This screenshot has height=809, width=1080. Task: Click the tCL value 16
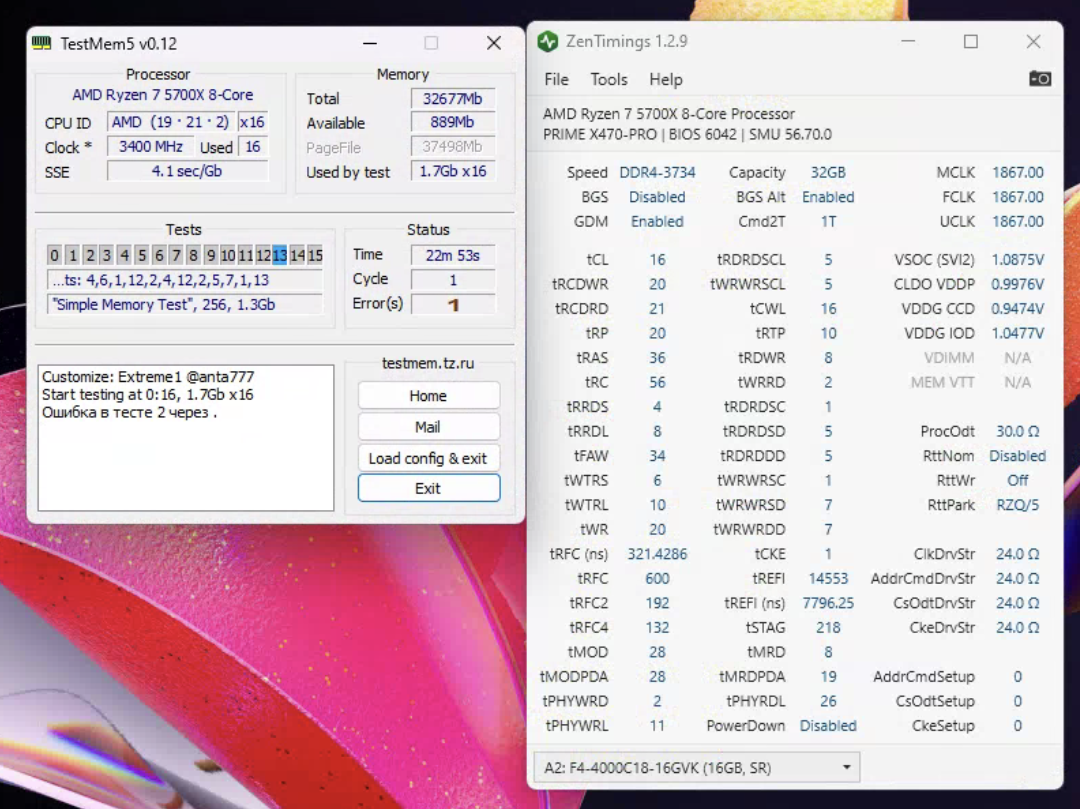point(657,260)
